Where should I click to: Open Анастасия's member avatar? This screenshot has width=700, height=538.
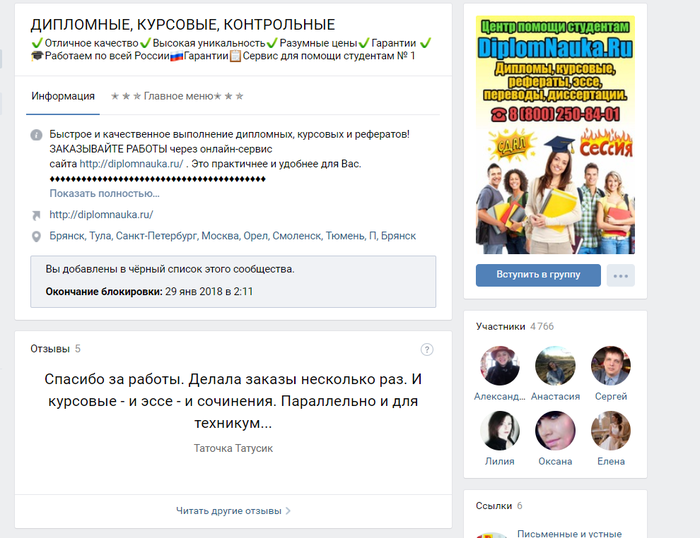pyautogui.click(x=555, y=366)
